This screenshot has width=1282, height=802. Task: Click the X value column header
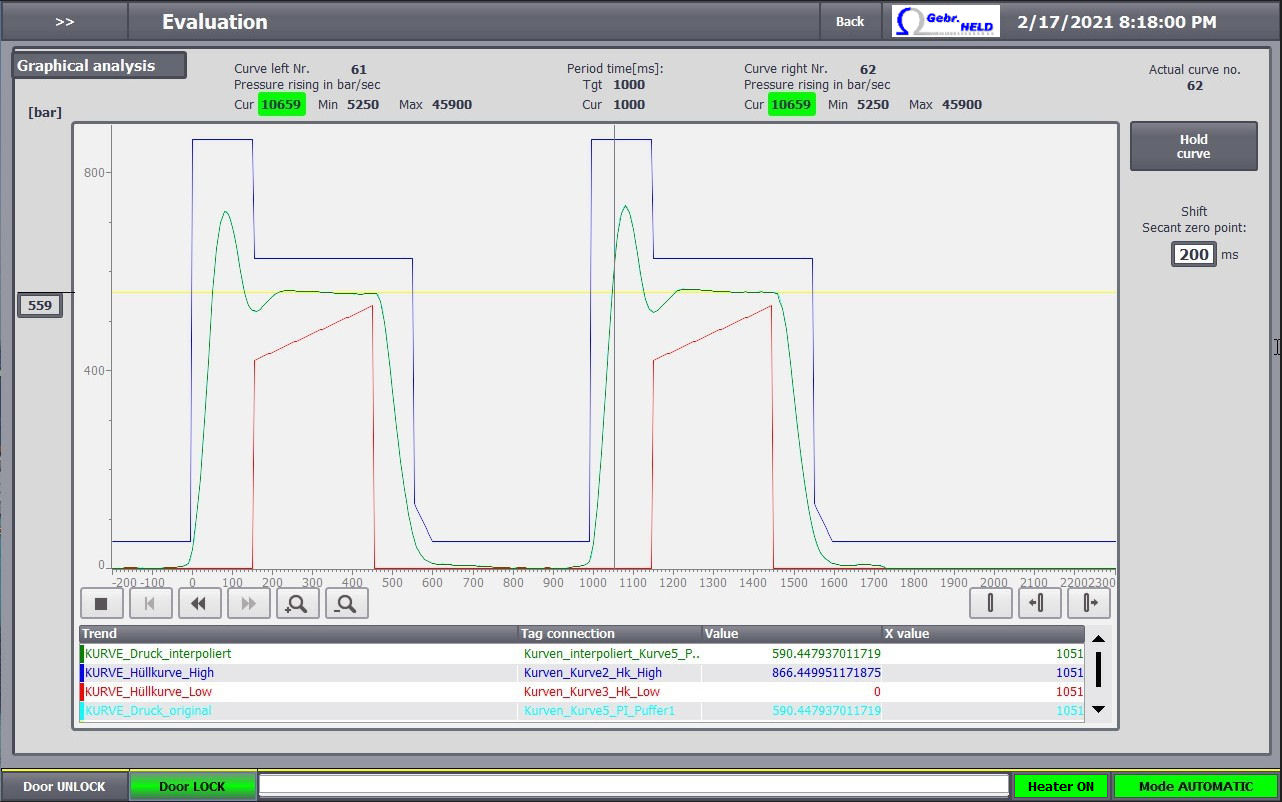(983, 634)
